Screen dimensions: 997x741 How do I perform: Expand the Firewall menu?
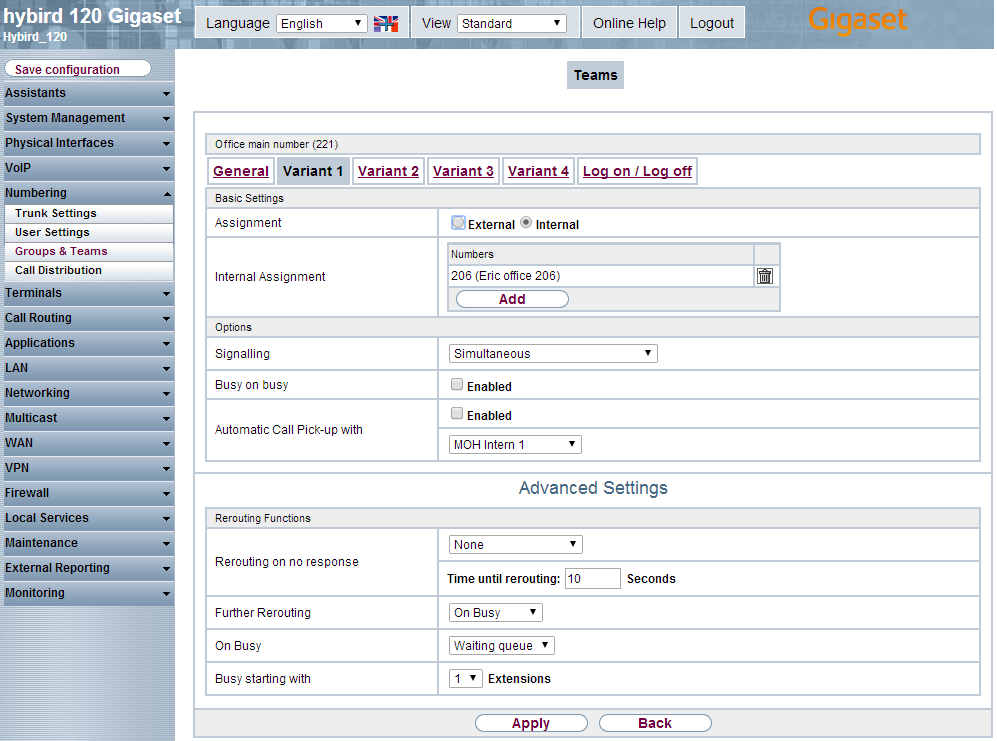tap(87, 493)
